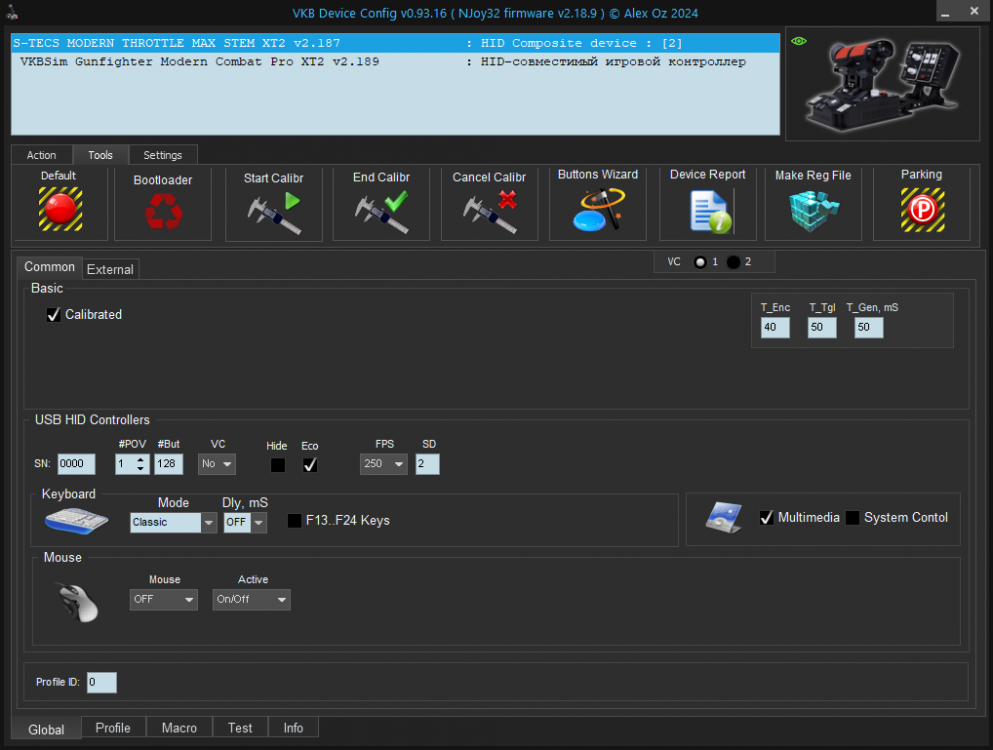Click the Make Reg File icon
Image resolution: width=993 pixels, height=750 pixels.
(x=813, y=210)
